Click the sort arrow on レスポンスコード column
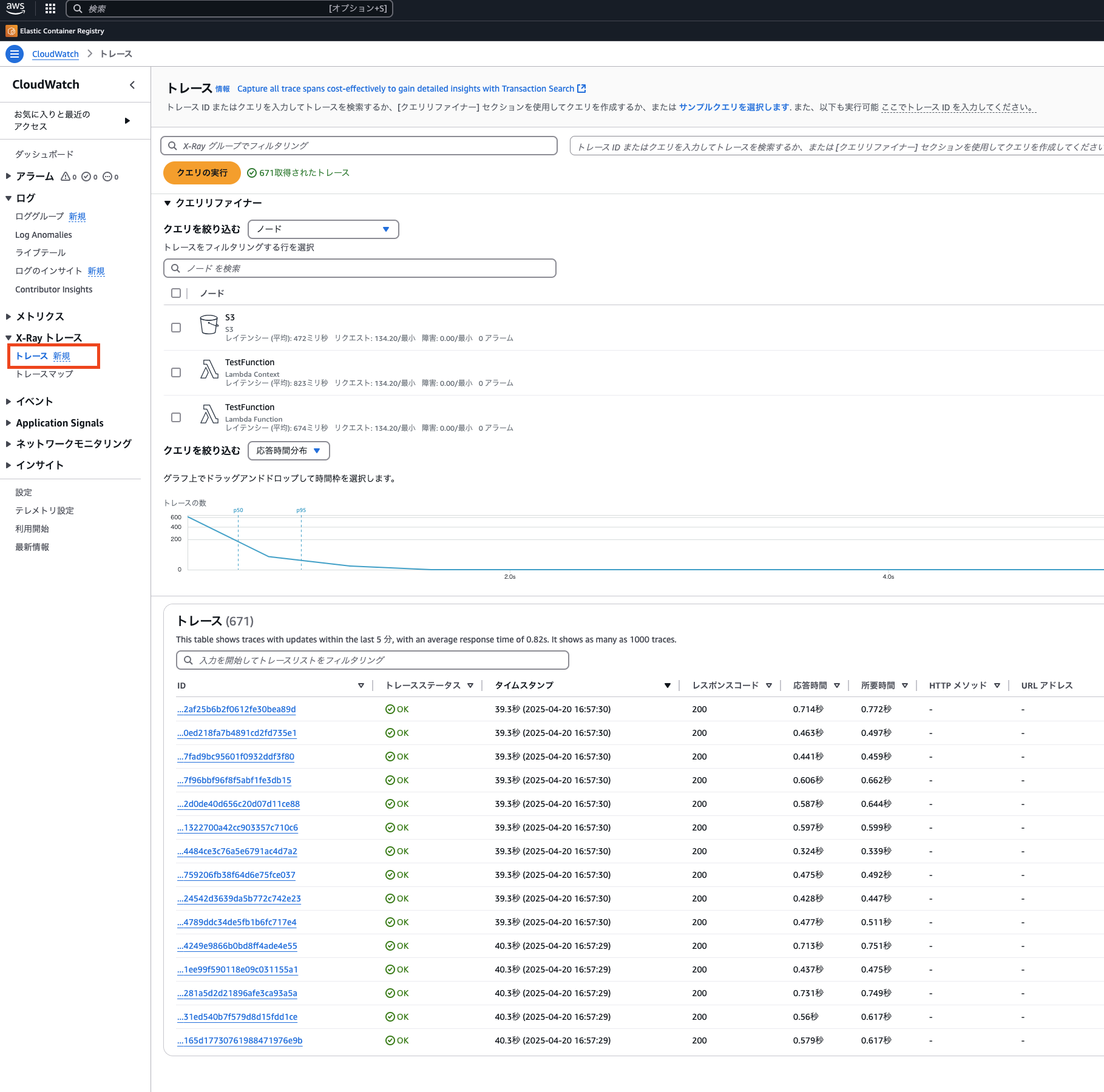 tap(769, 686)
